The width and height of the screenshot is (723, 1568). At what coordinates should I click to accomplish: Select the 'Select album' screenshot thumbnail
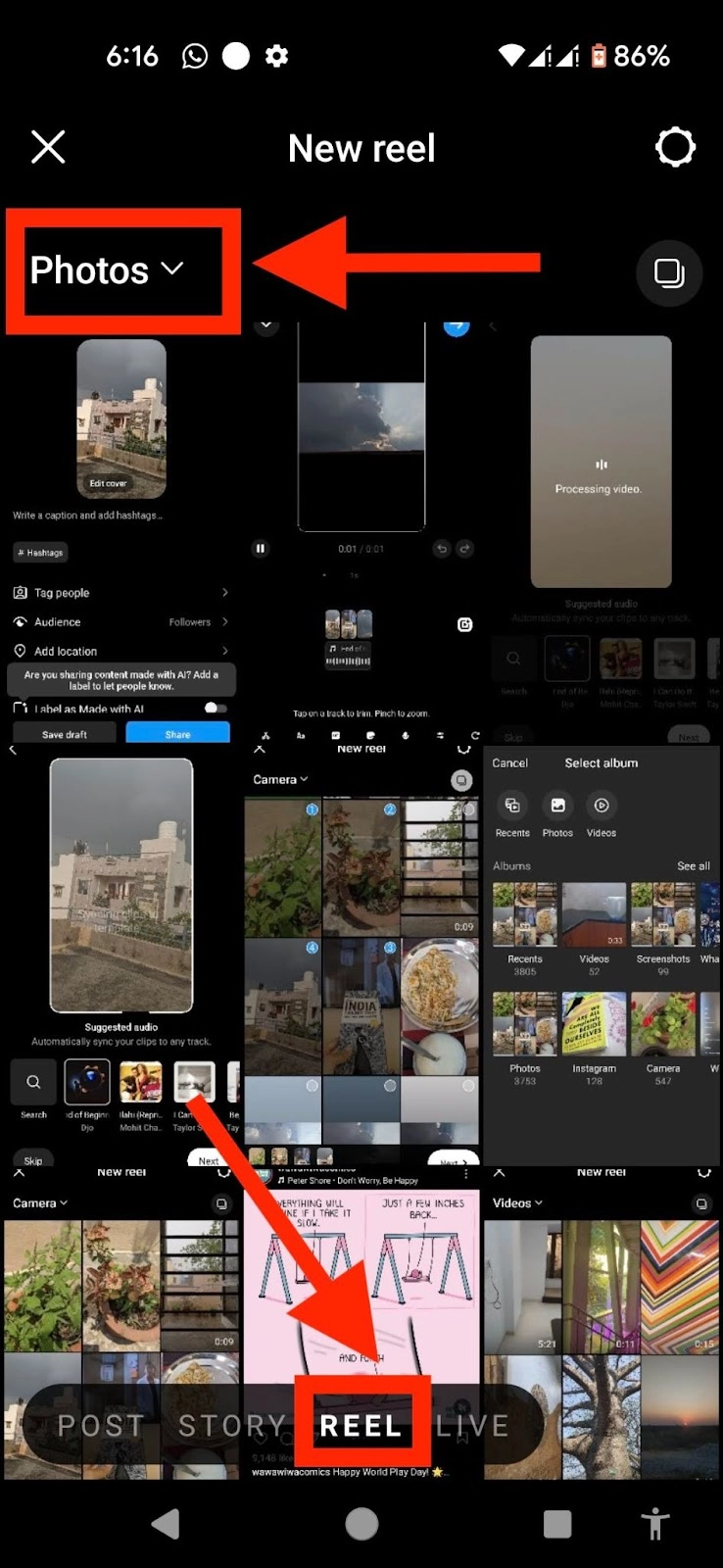click(x=602, y=955)
